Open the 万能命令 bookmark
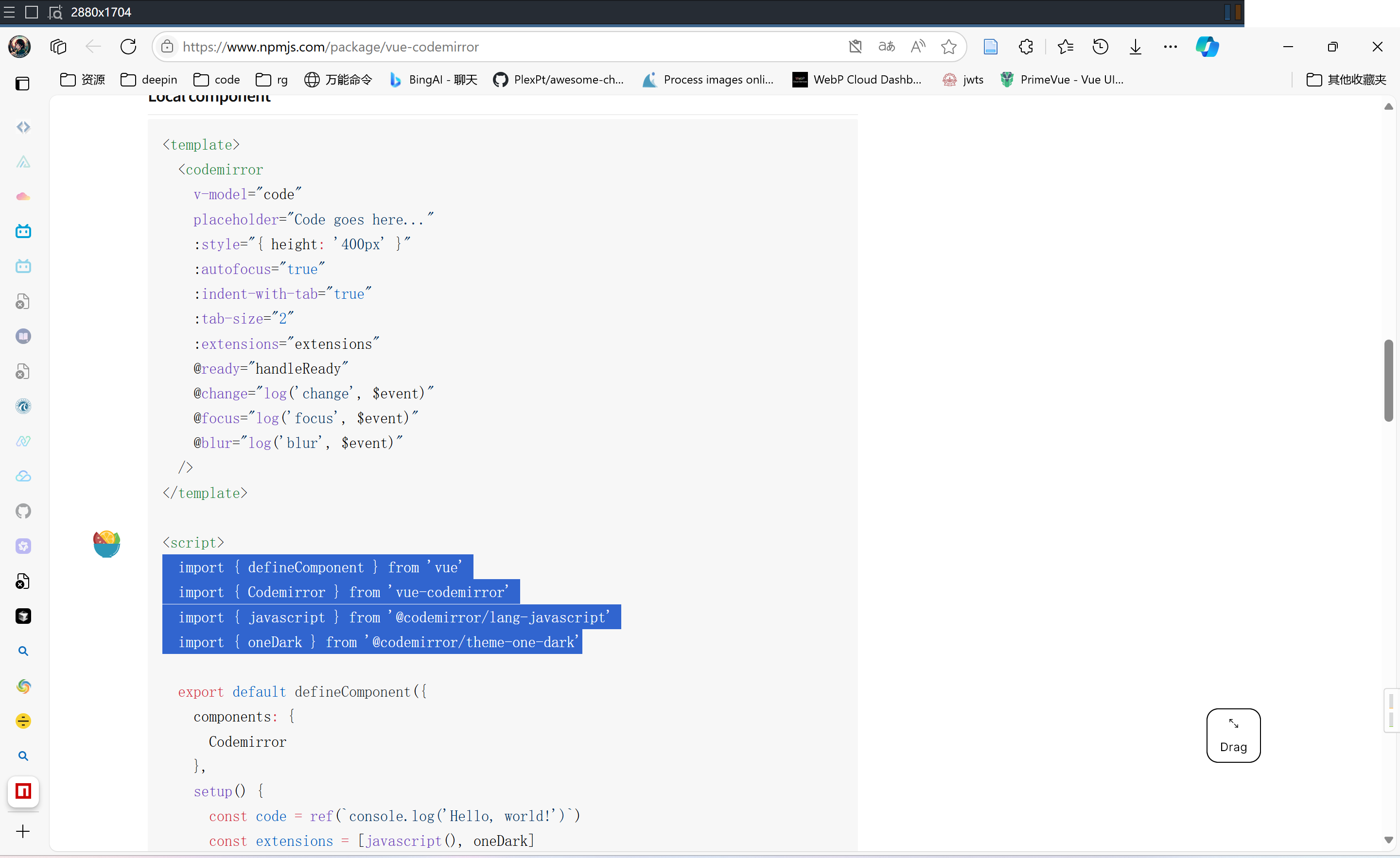Viewport: 1400px width, 858px height. (x=338, y=80)
